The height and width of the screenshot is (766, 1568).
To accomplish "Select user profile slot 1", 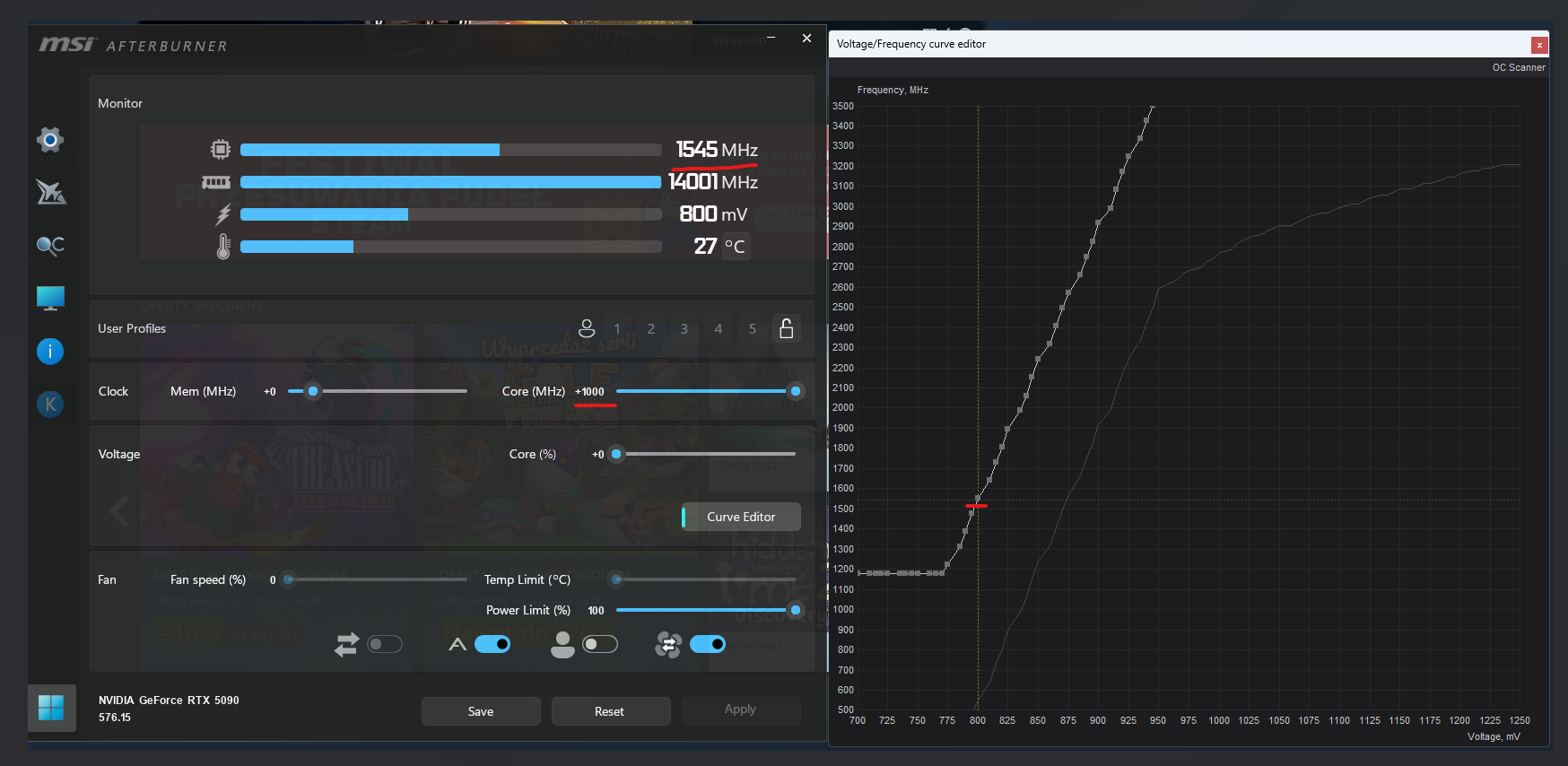I will [617, 329].
